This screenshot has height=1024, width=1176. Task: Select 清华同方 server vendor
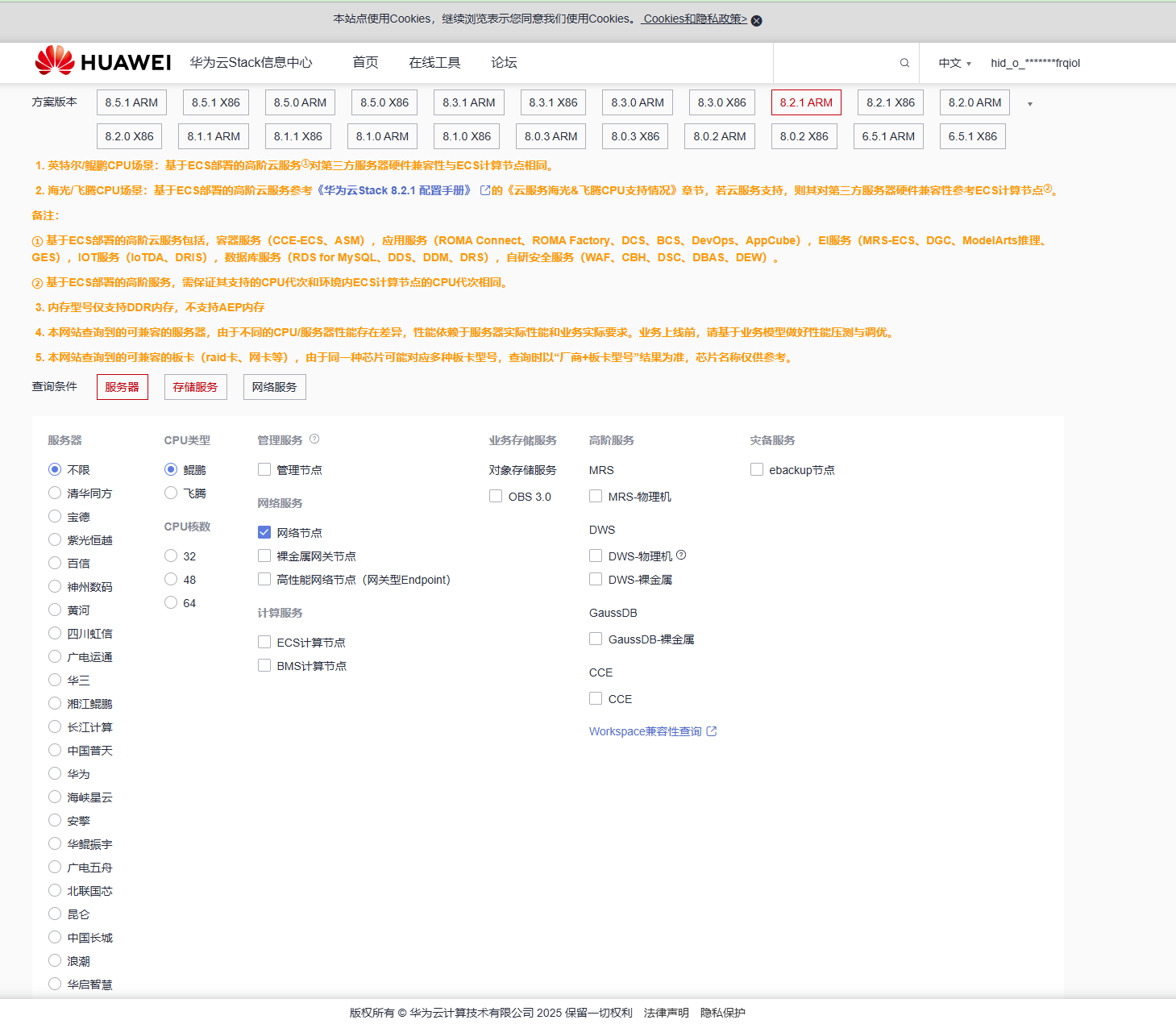tap(55, 493)
